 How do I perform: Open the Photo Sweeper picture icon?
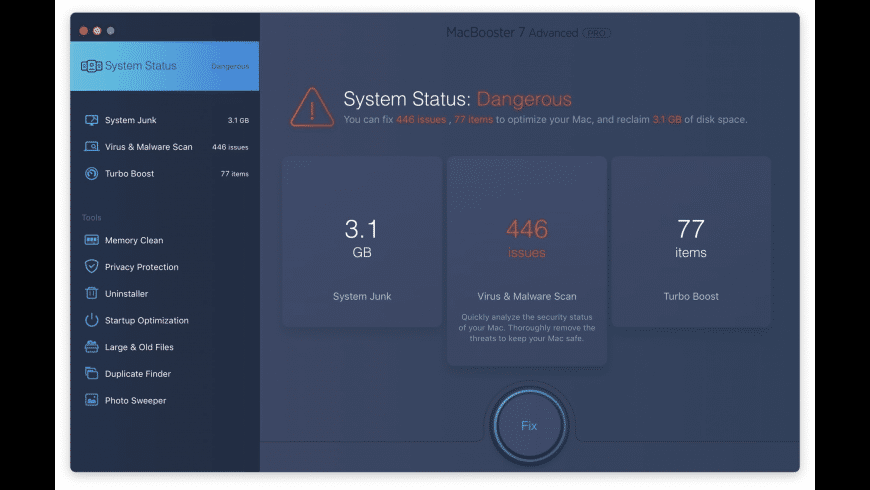point(92,400)
